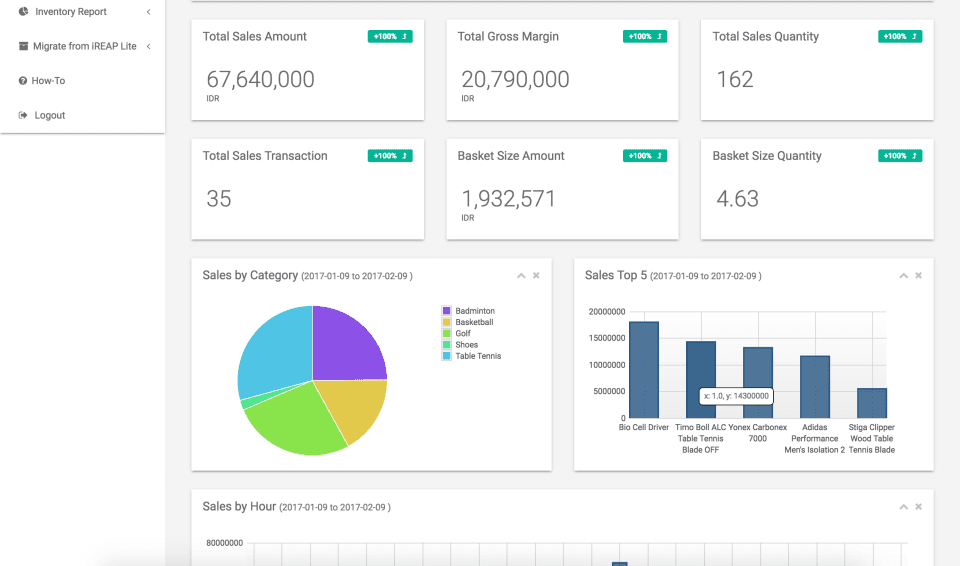Close the Sales by Hour panel
This screenshot has height=566, width=960.
click(919, 507)
